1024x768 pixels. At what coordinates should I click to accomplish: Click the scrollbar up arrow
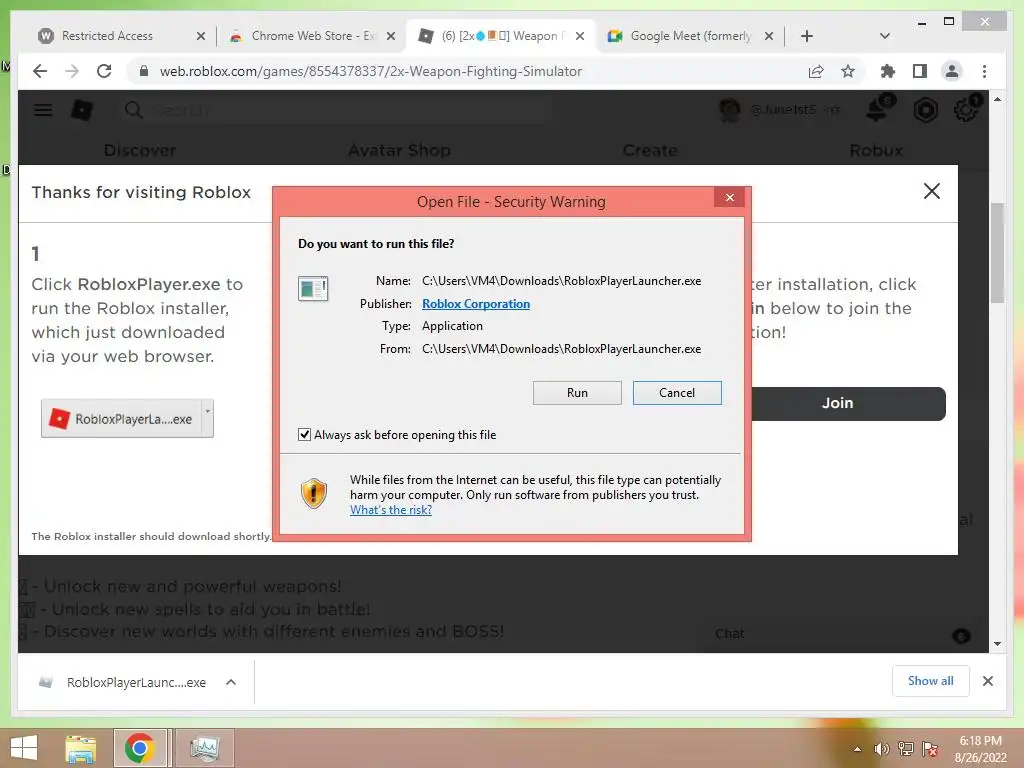coord(997,99)
